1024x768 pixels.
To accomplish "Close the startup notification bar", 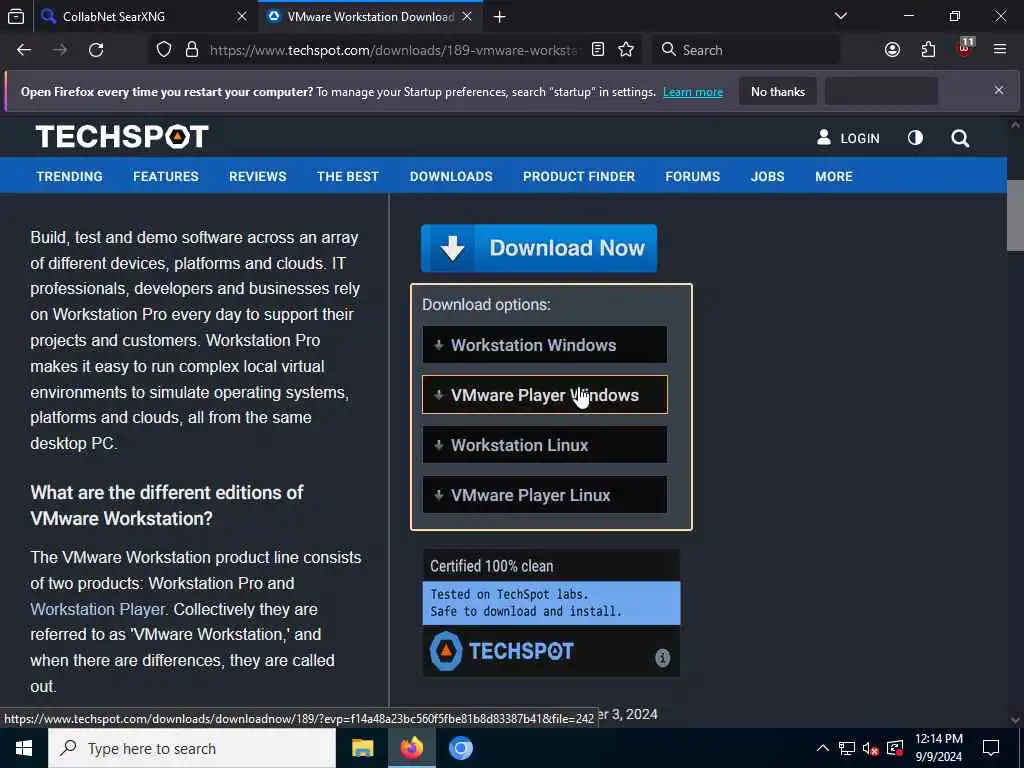I will point(999,90).
